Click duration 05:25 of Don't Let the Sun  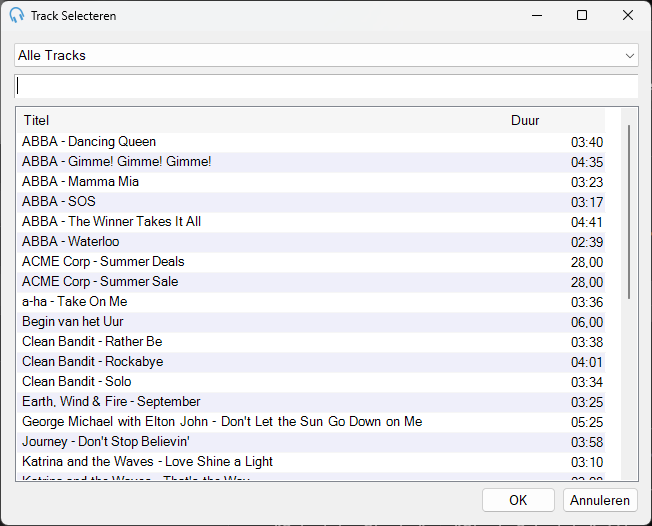[x=587, y=422]
